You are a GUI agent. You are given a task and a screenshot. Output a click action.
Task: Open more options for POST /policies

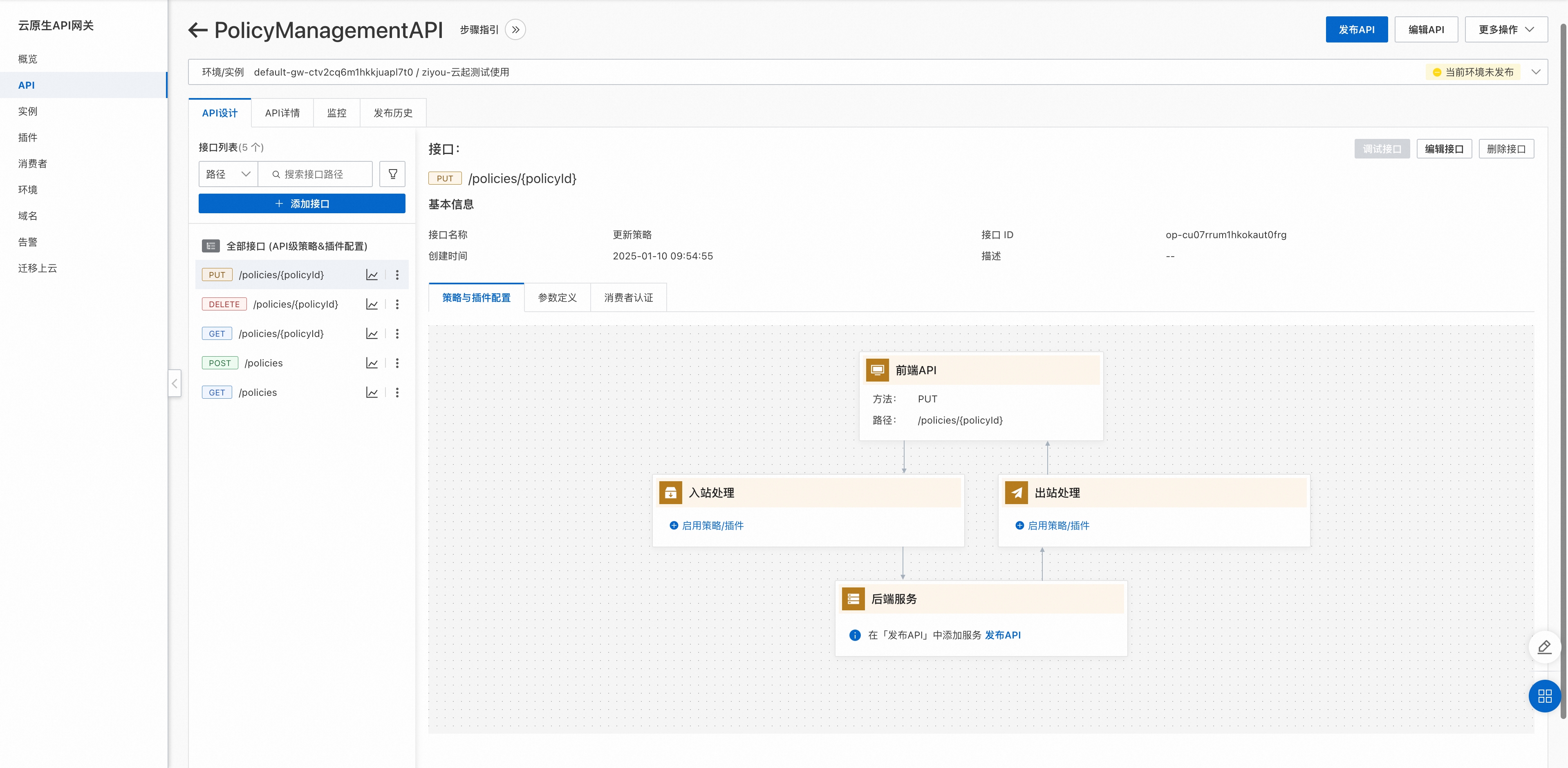point(397,363)
